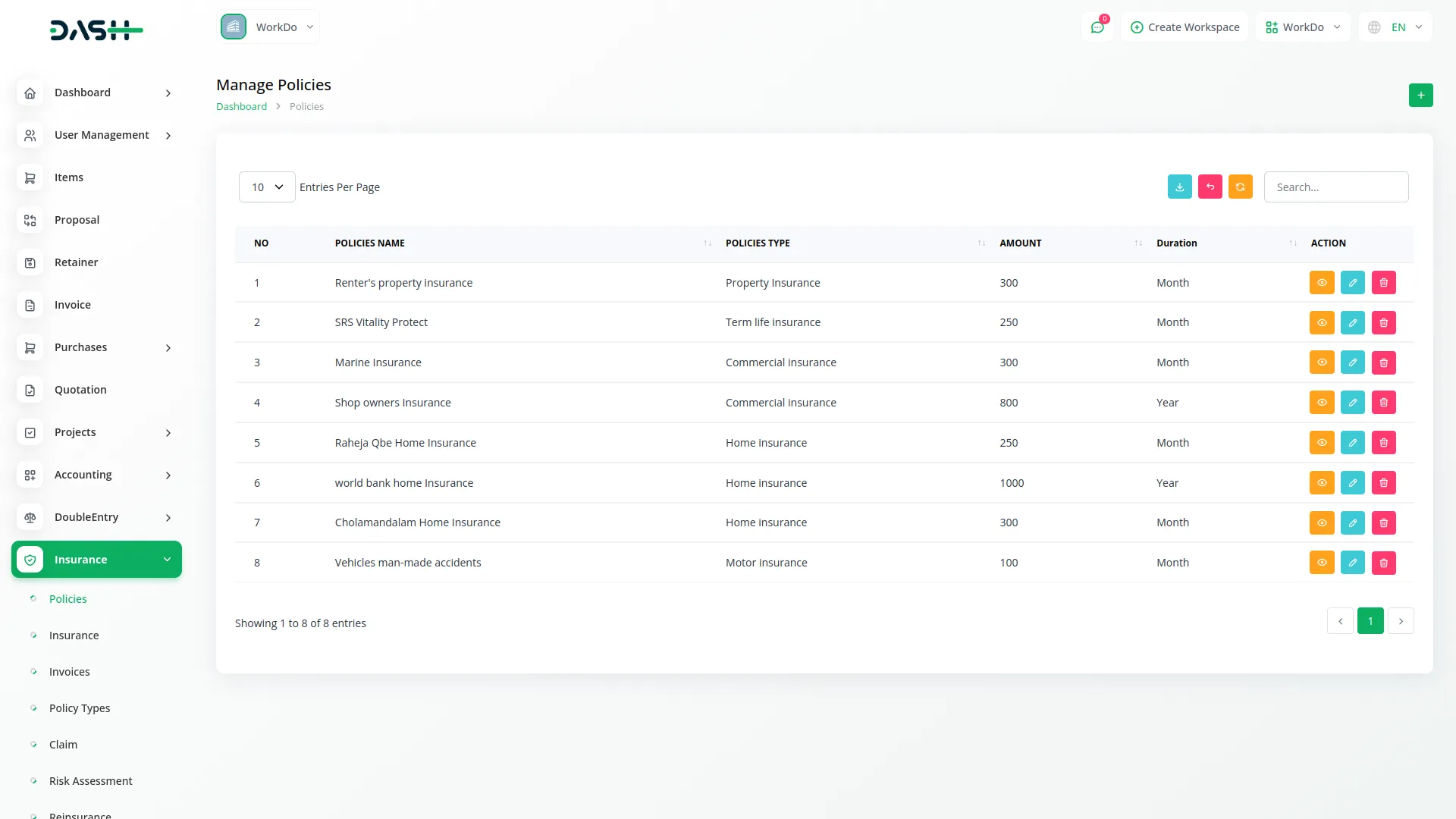Select the Claim menu item
Image resolution: width=1456 pixels, height=819 pixels.
(x=63, y=744)
